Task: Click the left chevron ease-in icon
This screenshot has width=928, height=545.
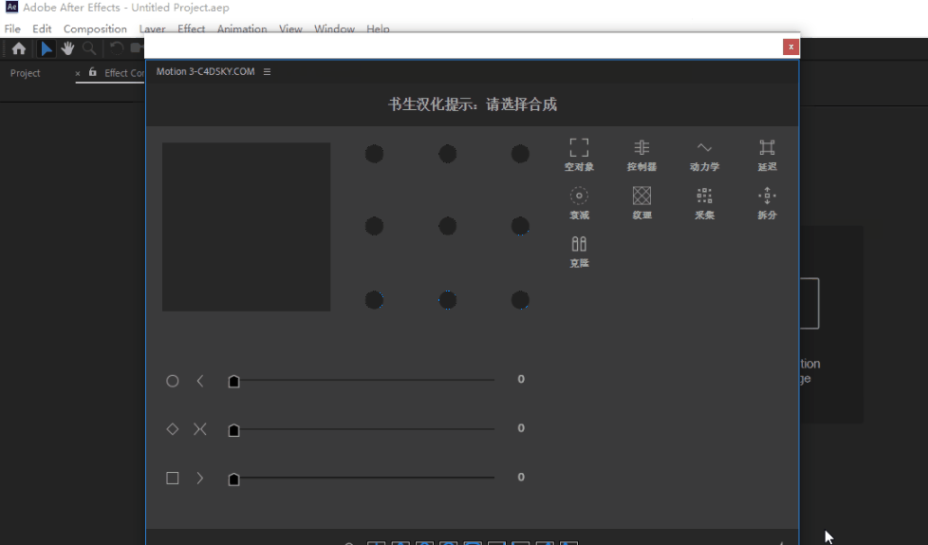Action: 200,381
